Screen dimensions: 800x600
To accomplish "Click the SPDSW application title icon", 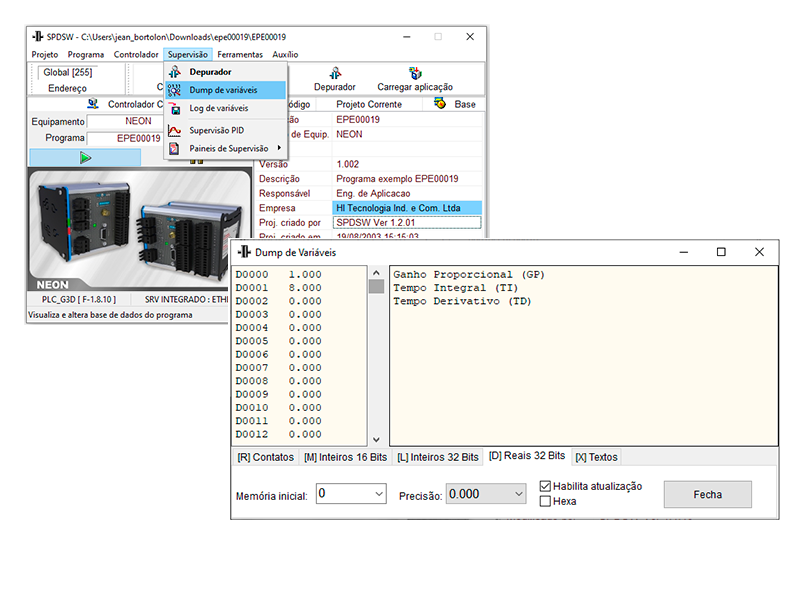I will coord(38,37).
